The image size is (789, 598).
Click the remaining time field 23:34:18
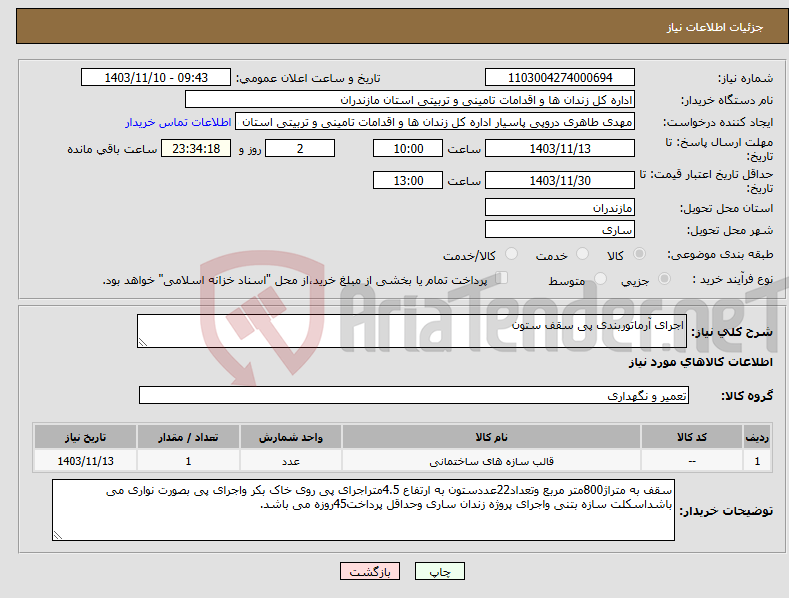pos(196,148)
